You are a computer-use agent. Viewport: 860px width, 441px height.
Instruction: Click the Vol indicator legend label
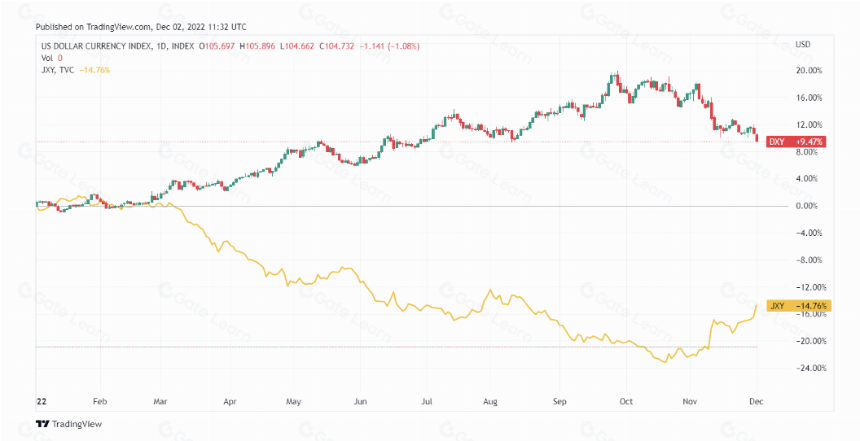click(47, 58)
